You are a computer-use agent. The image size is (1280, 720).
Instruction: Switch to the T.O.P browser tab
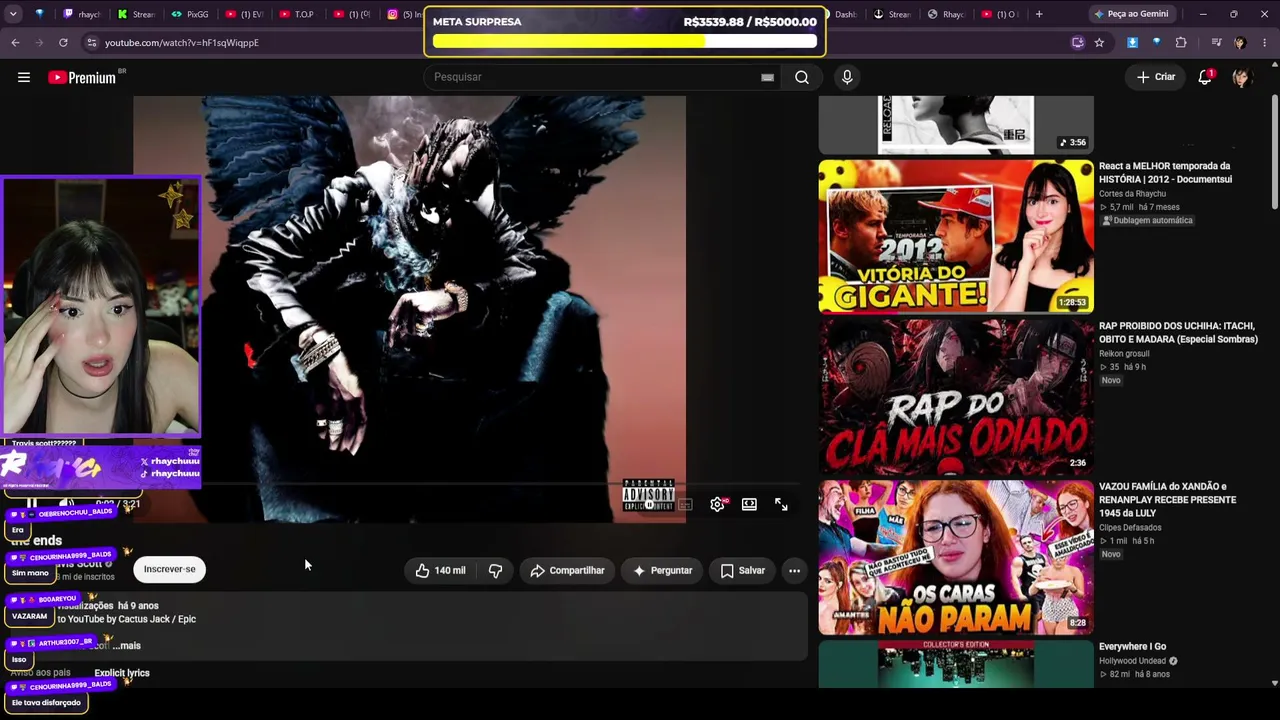click(297, 14)
